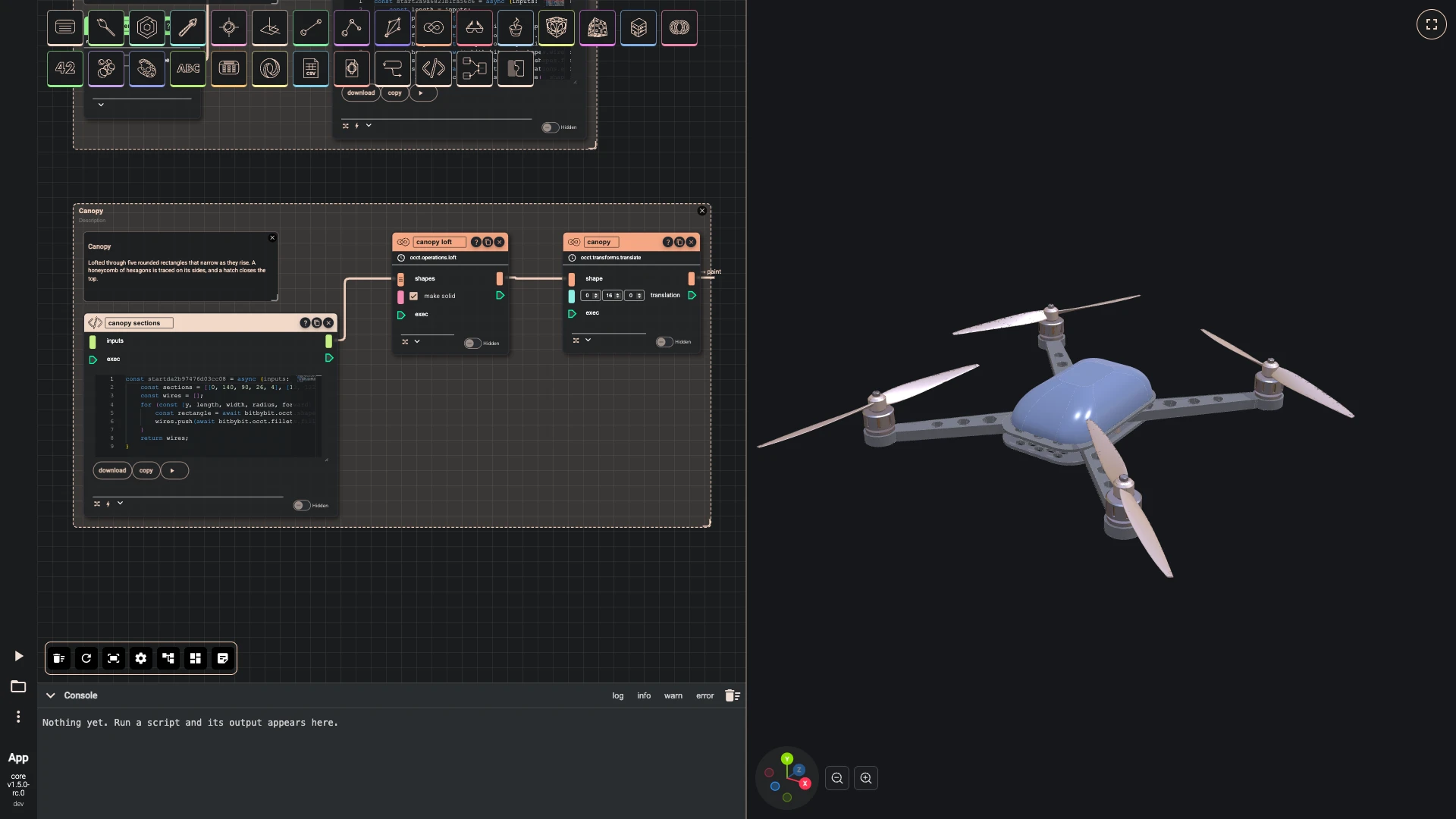The image size is (1456, 819).
Task: Open the sidebar folder icon
Action: pyautogui.click(x=18, y=687)
